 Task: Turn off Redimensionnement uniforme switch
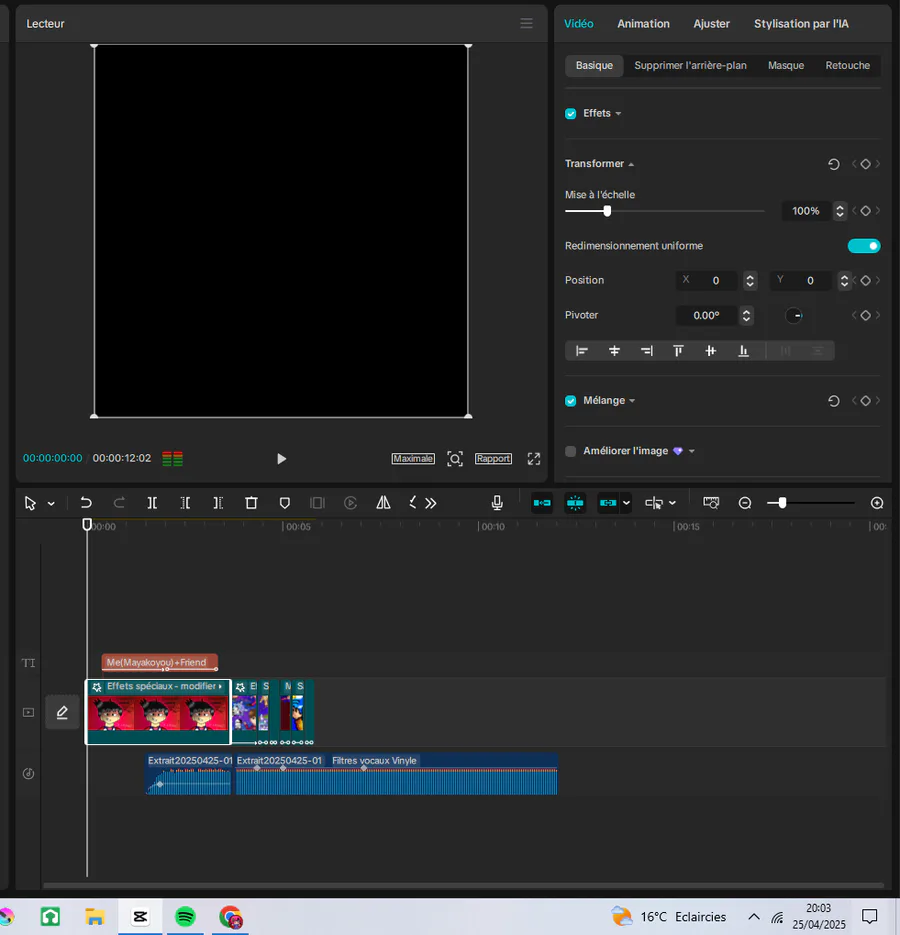point(864,246)
